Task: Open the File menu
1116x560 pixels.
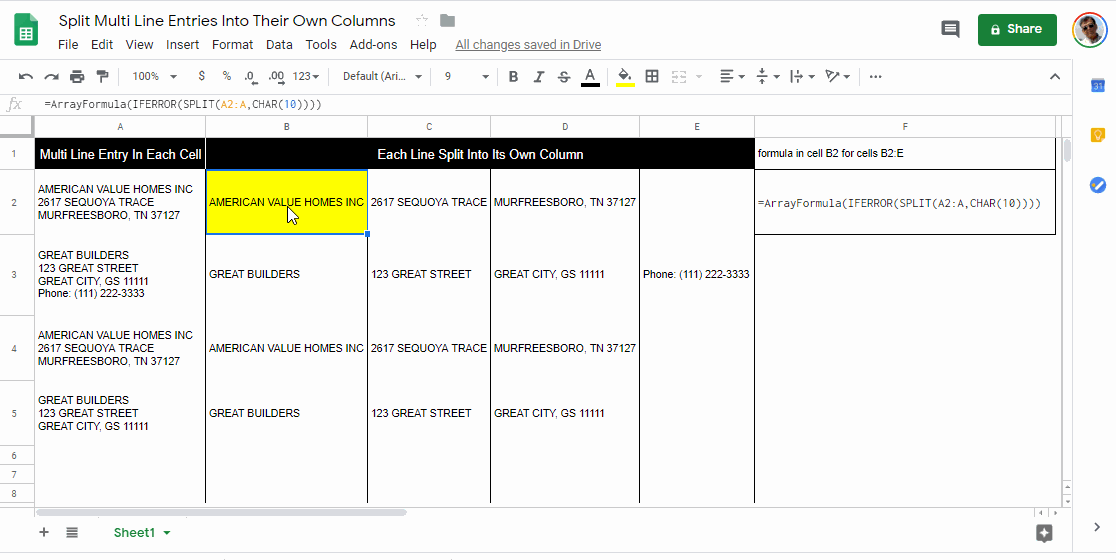Action: (68, 44)
